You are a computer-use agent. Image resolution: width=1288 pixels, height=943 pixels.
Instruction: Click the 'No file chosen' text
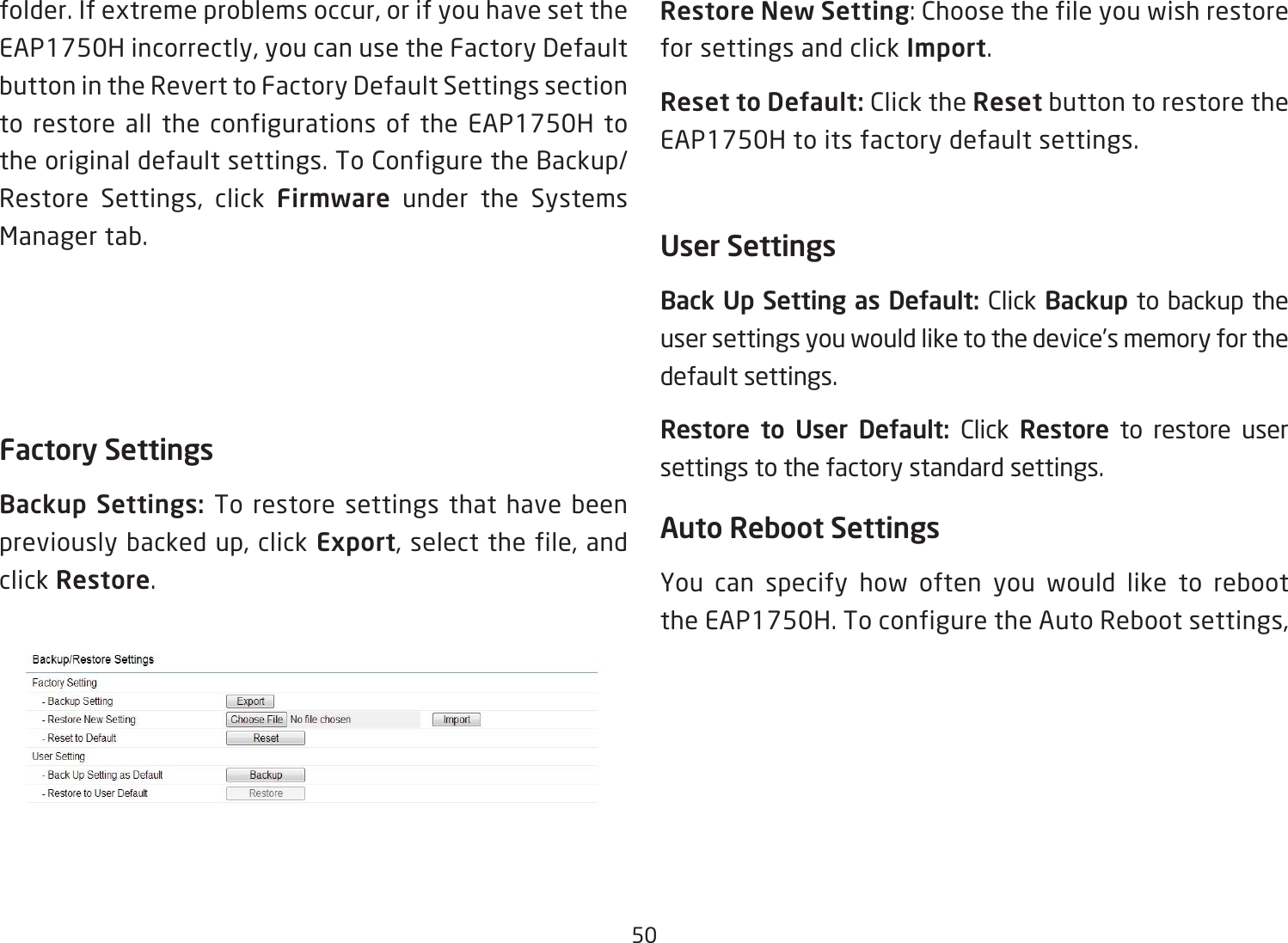321,719
